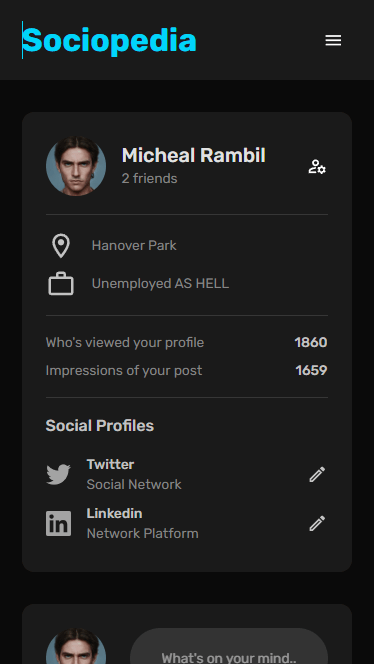Viewport: 374px width, 664px height.
Task: Click Micheal Rambil's profile picture
Action: point(76,166)
